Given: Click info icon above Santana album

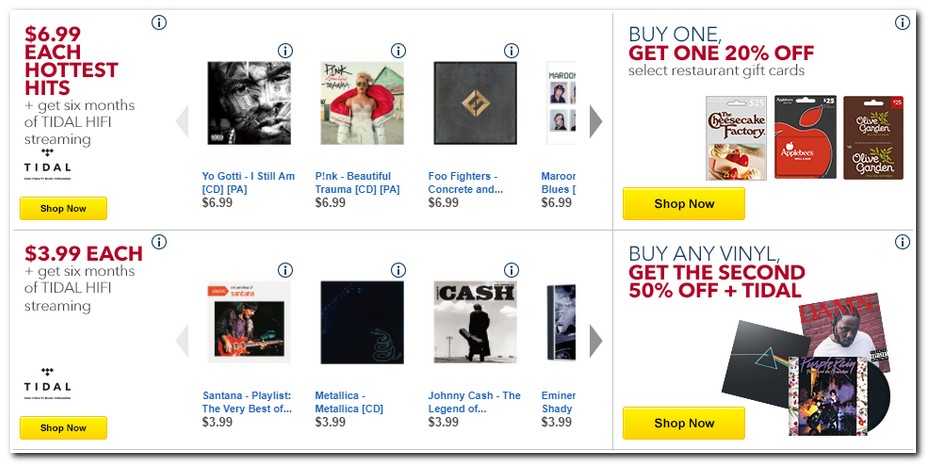Looking at the screenshot, I should (285, 270).
